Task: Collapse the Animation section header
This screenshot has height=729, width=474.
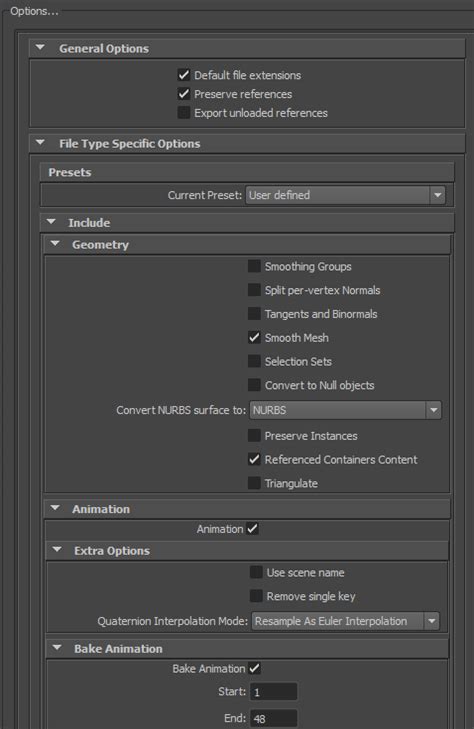Action: click(x=55, y=508)
